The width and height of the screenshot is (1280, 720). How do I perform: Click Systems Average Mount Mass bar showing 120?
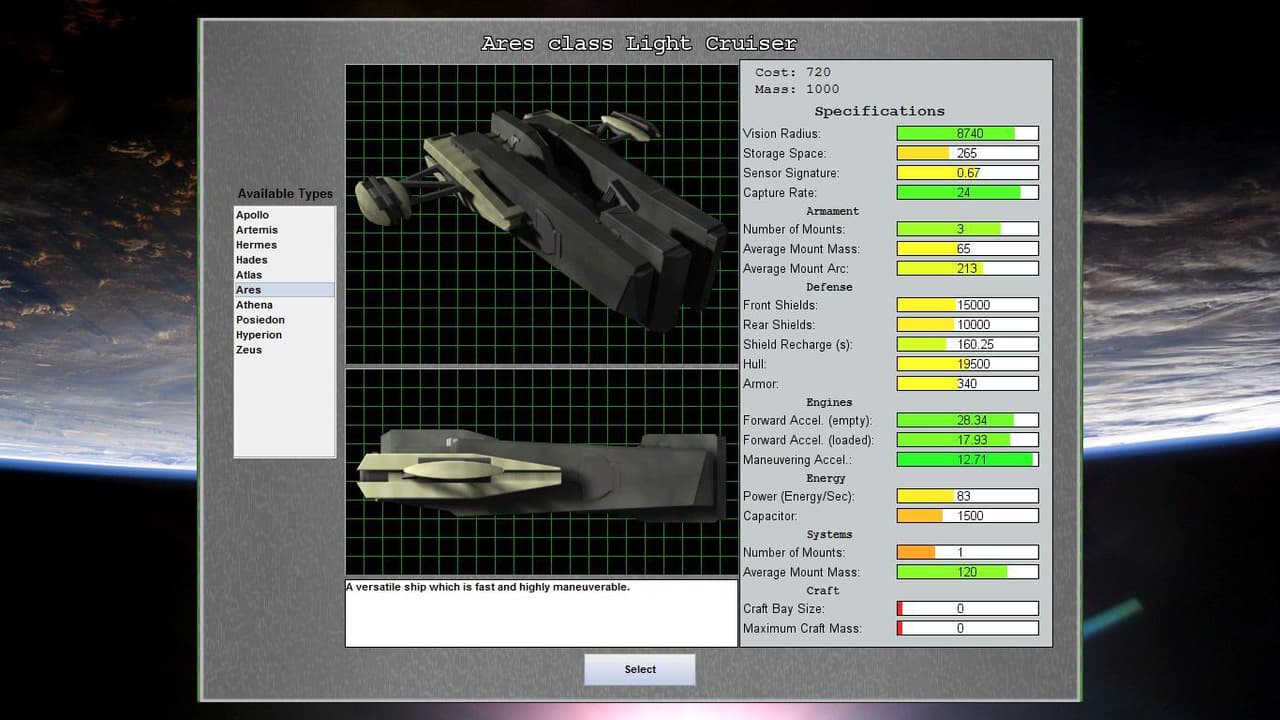pos(968,572)
